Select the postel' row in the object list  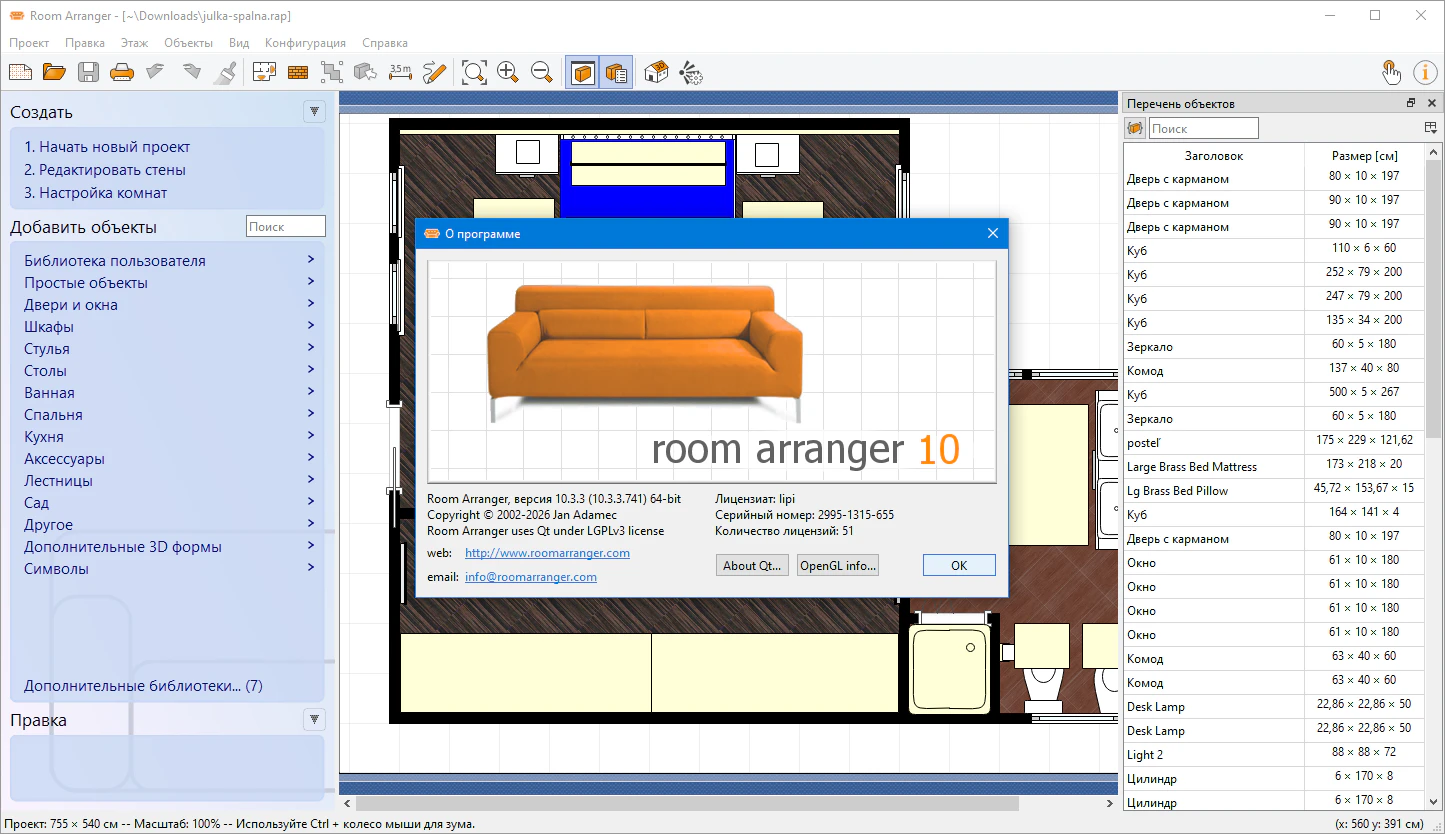1274,443
